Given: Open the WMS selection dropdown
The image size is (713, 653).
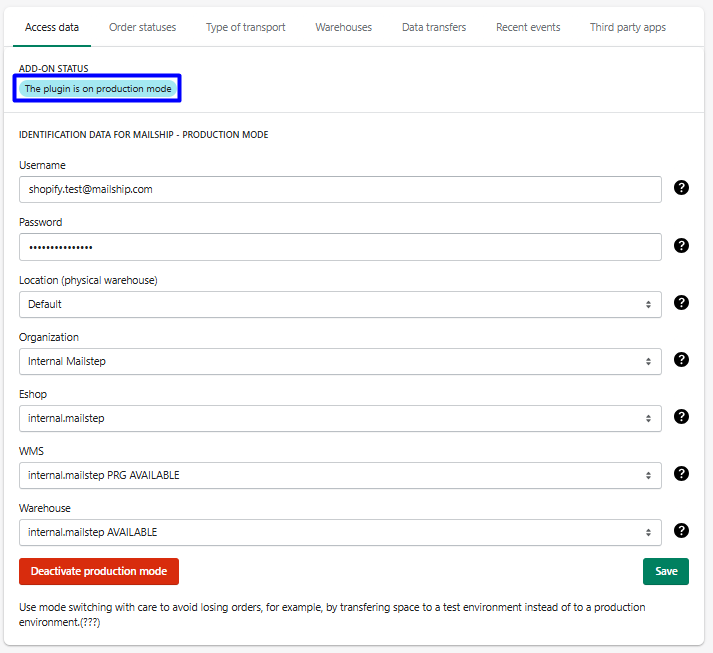Looking at the screenshot, I should point(340,475).
